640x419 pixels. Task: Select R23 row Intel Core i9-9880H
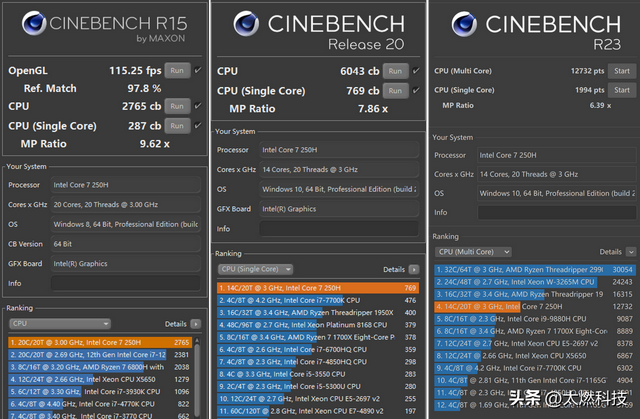pos(535,319)
